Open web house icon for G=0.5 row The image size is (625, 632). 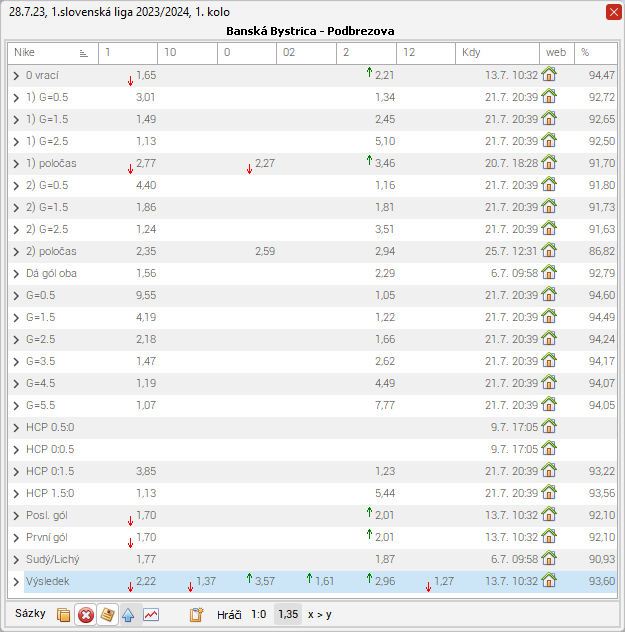[x=549, y=295]
